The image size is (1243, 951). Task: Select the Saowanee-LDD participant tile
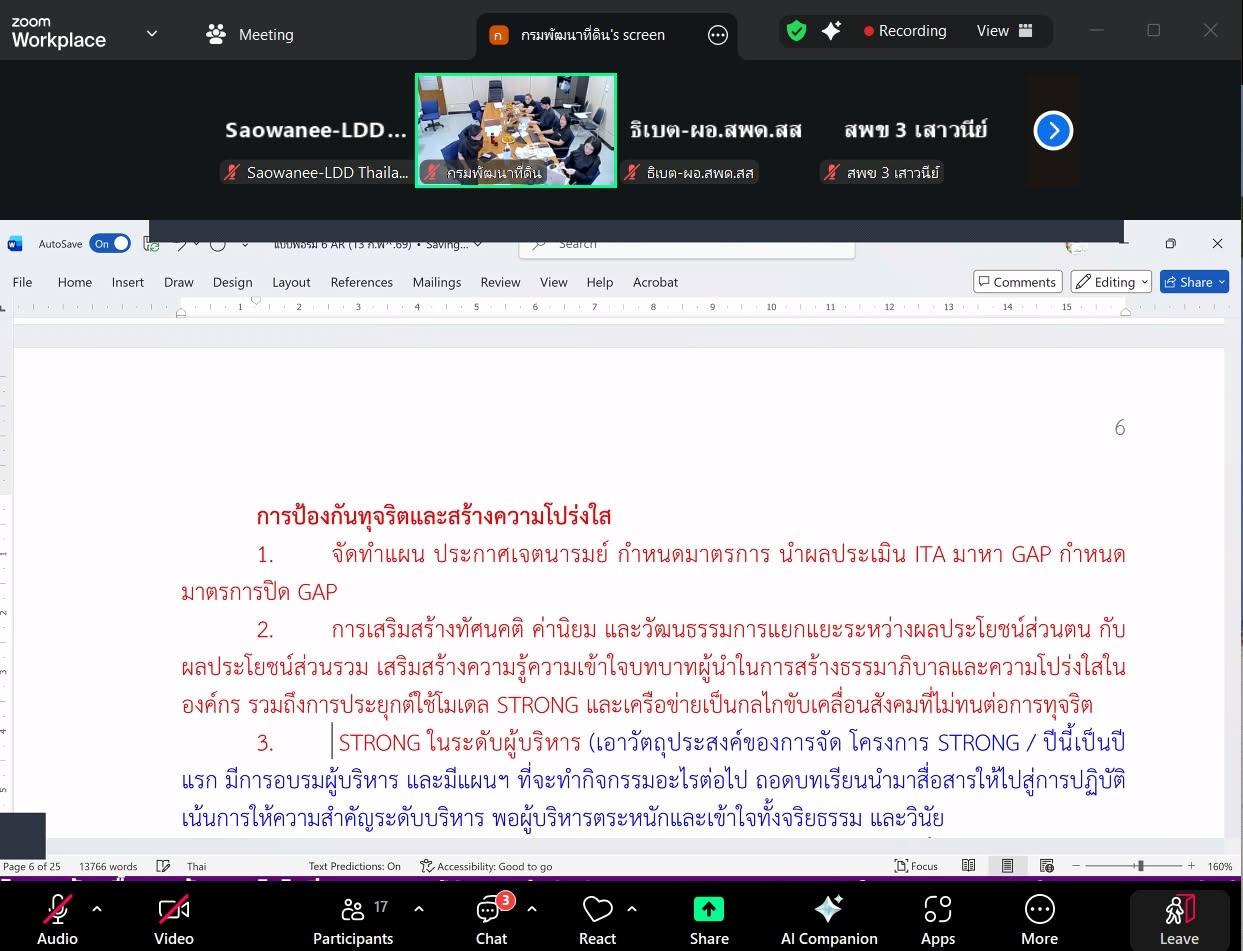pos(316,130)
